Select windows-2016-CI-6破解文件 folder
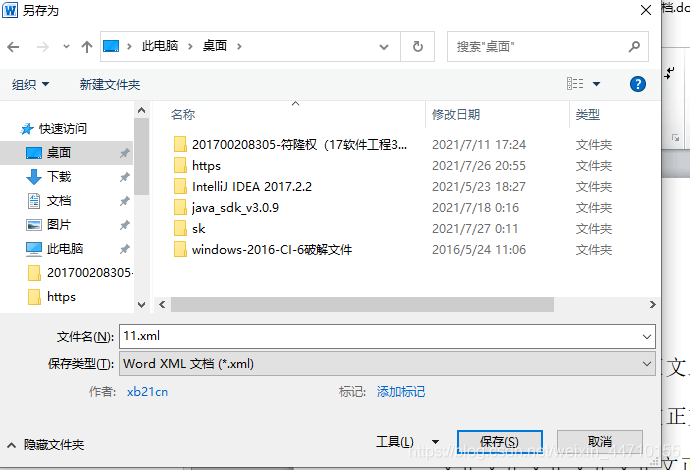This screenshot has width=690, height=470. 272,250
